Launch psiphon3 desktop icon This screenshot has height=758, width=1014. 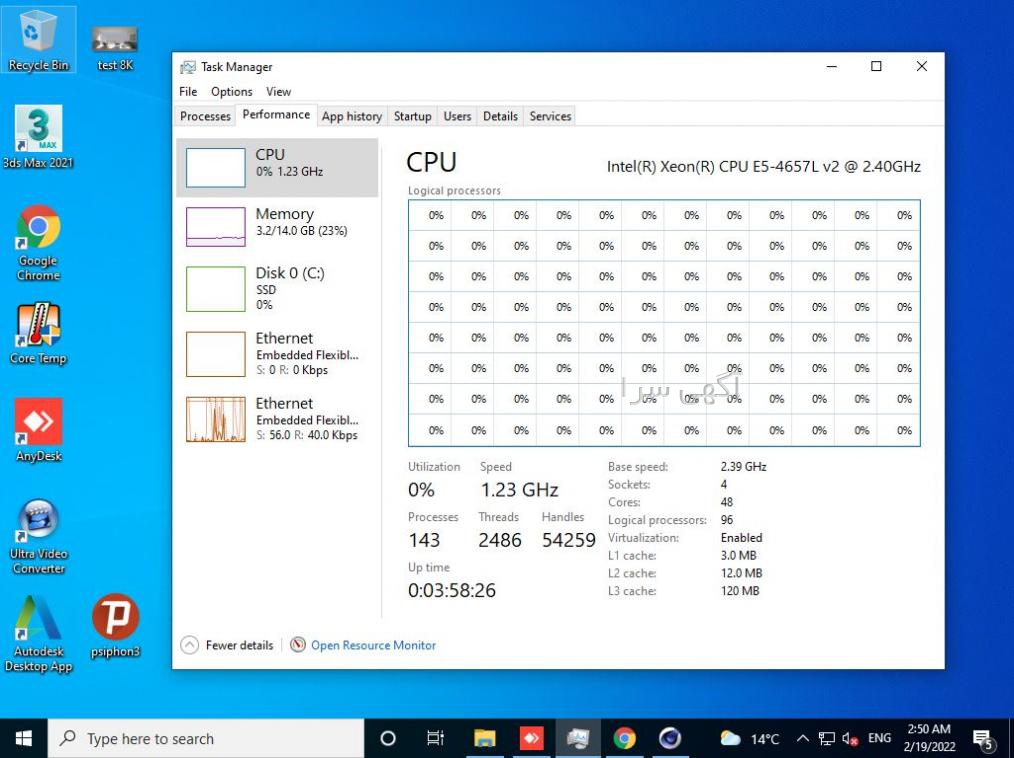click(115, 625)
